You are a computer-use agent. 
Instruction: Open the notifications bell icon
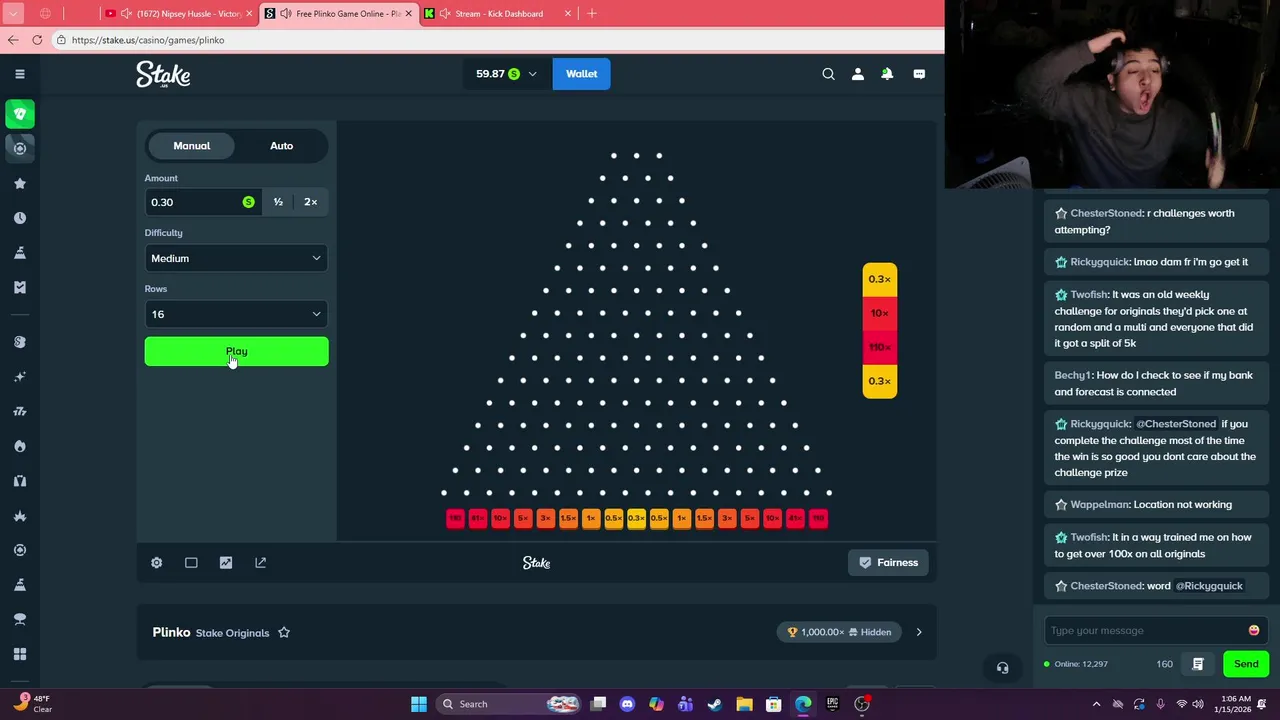point(887,74)
